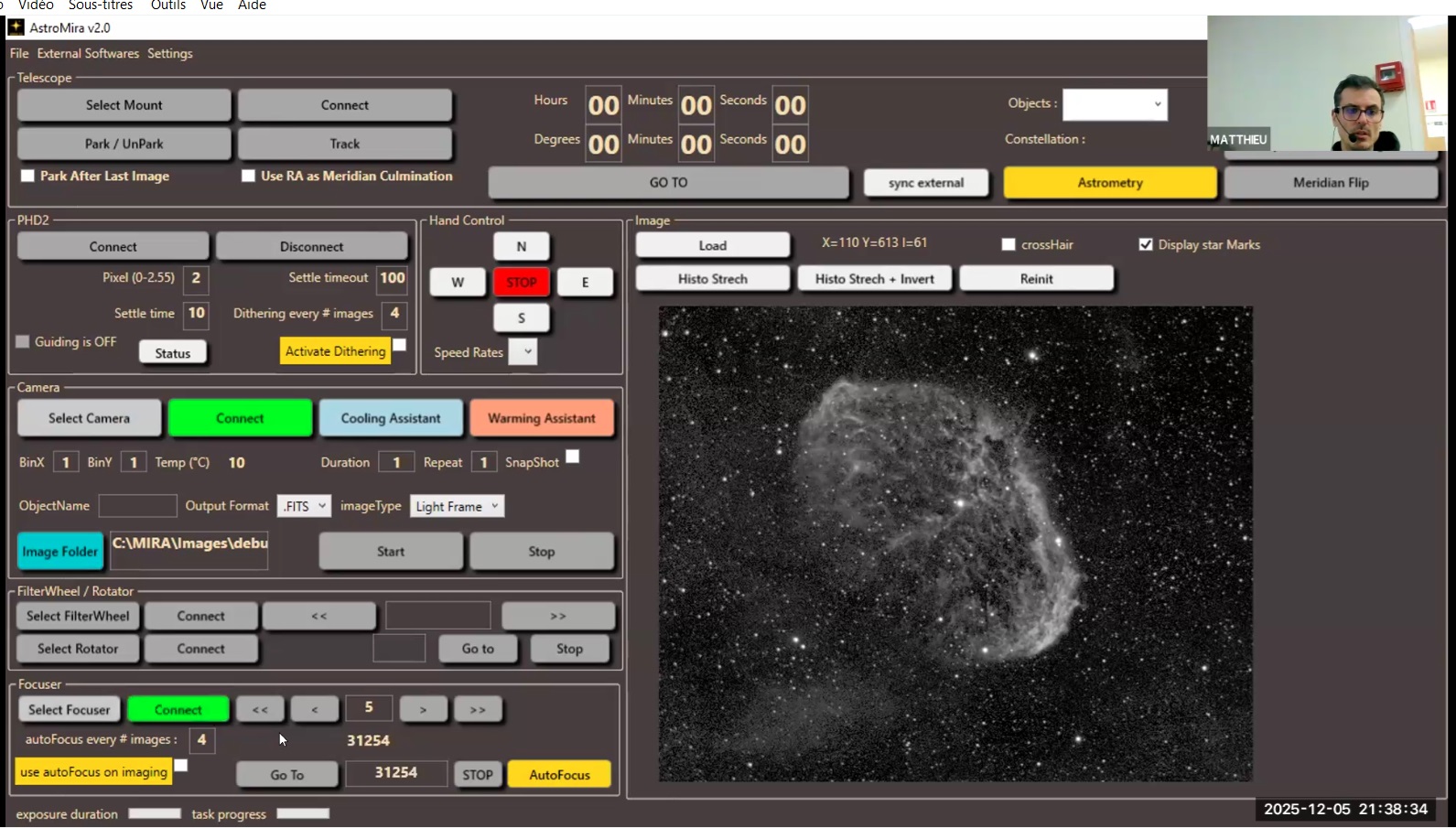Expand the Speed Rates dropdown

523,352
